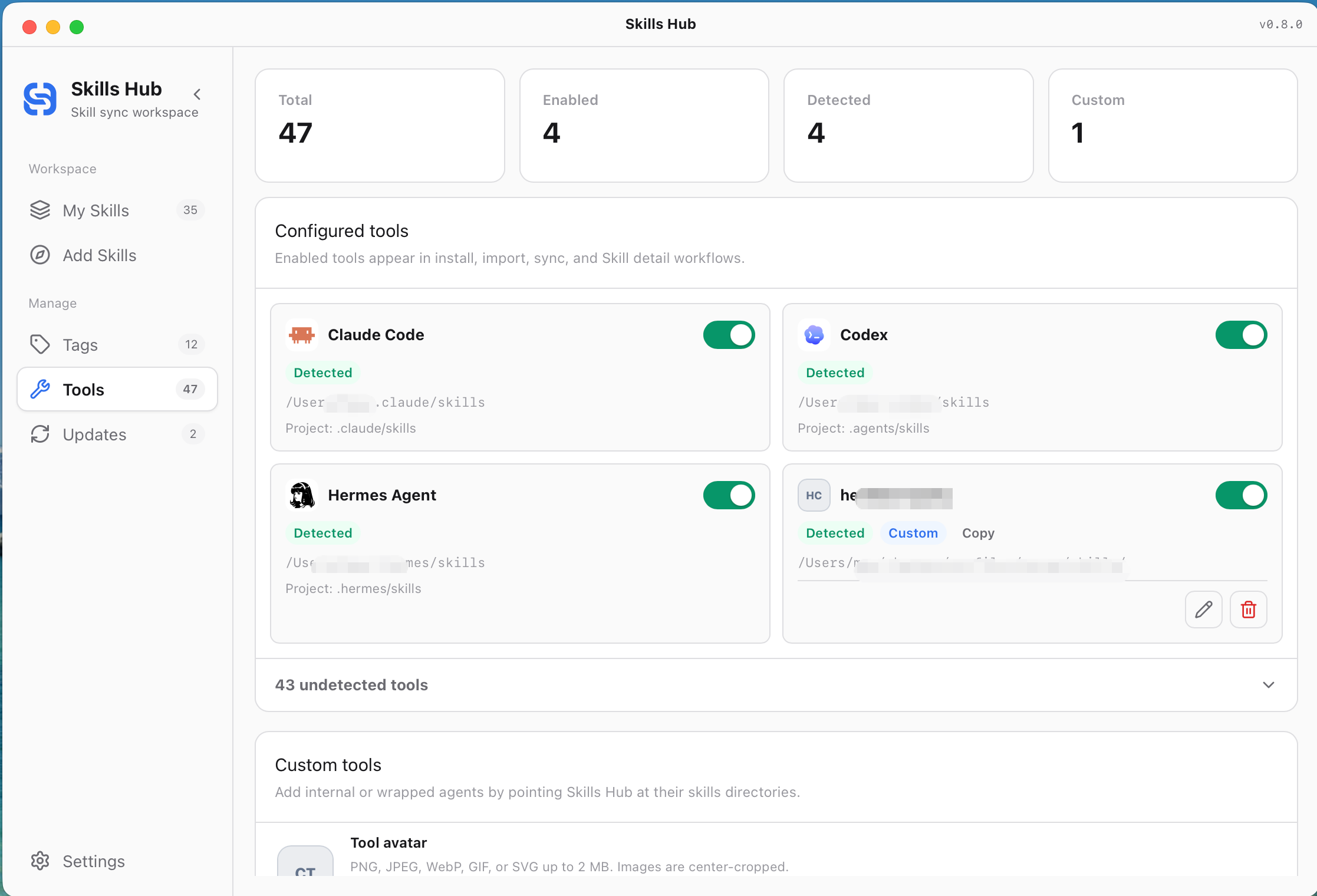The width and height of the screenshot is (1317, 896).
Task: Click the Configured tools heading
Action: point(342,231)
